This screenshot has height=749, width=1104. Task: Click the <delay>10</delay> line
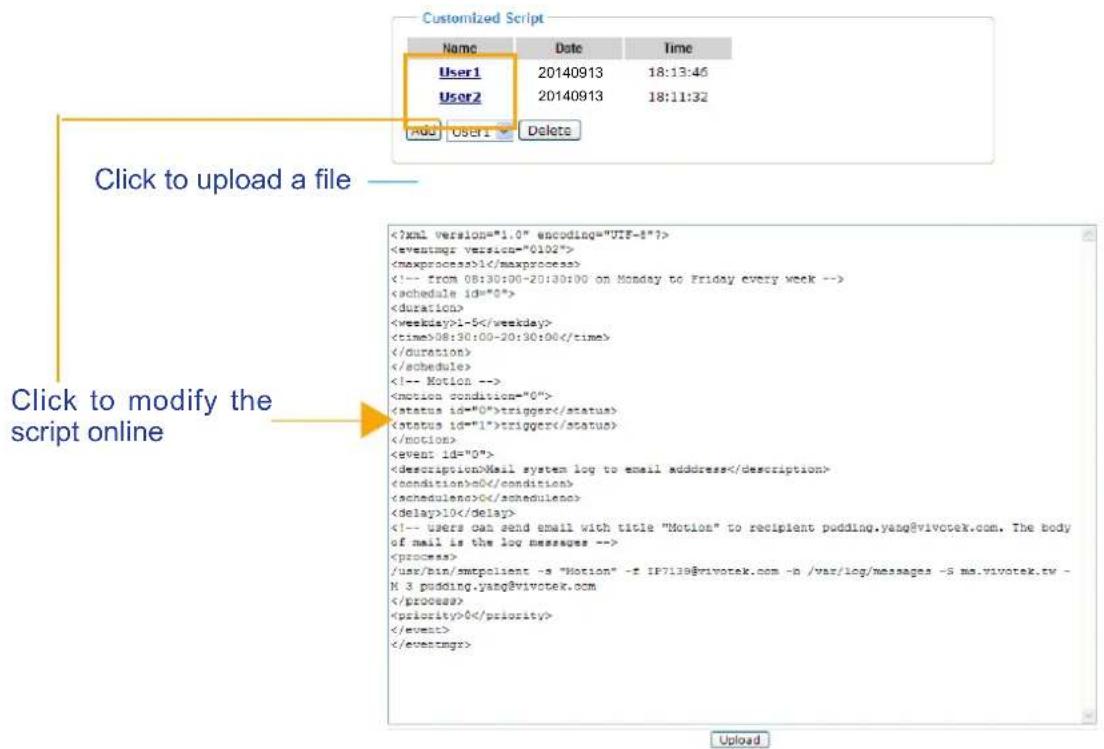453,512
